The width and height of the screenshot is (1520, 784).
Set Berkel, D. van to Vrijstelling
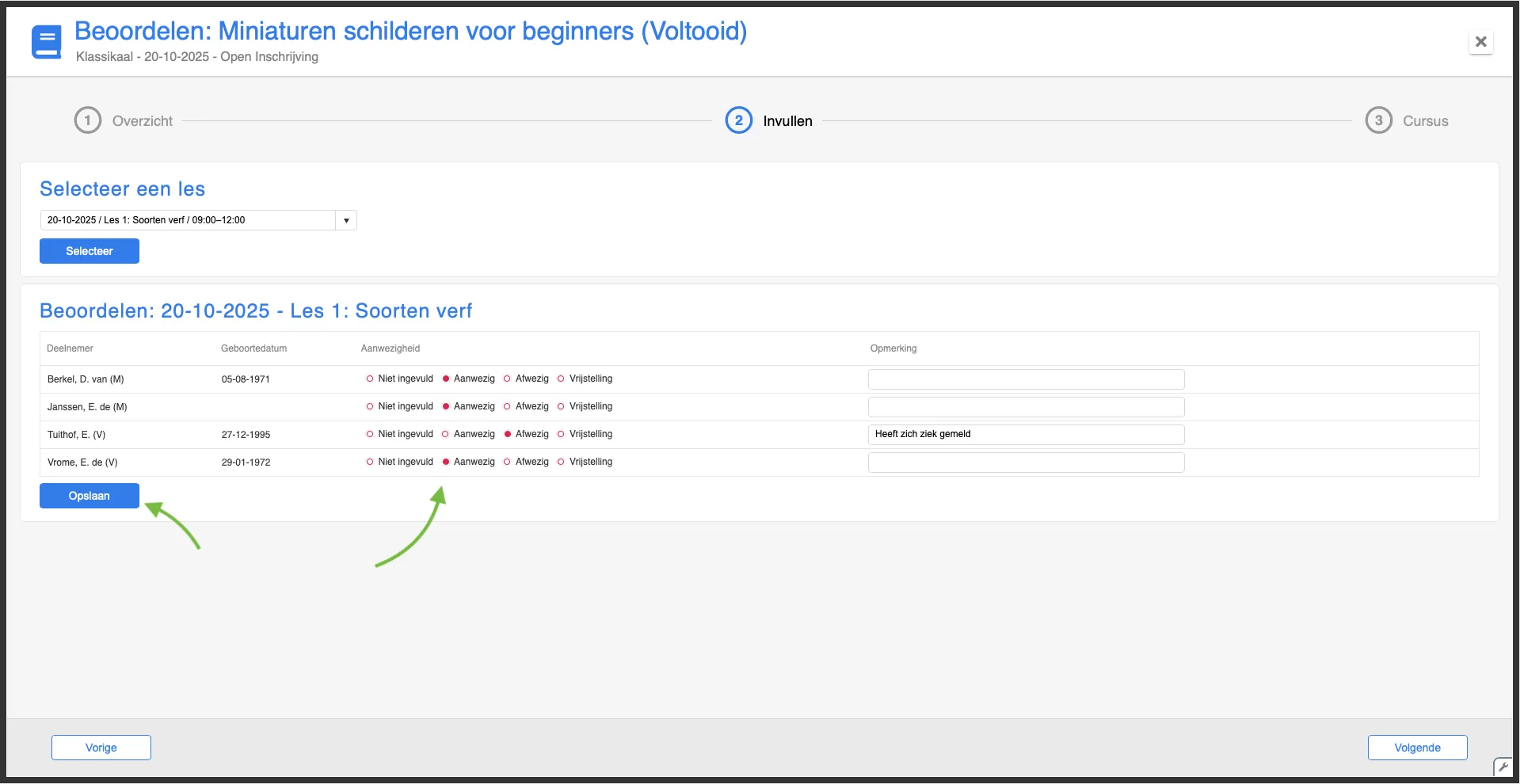tap(561, 379)
